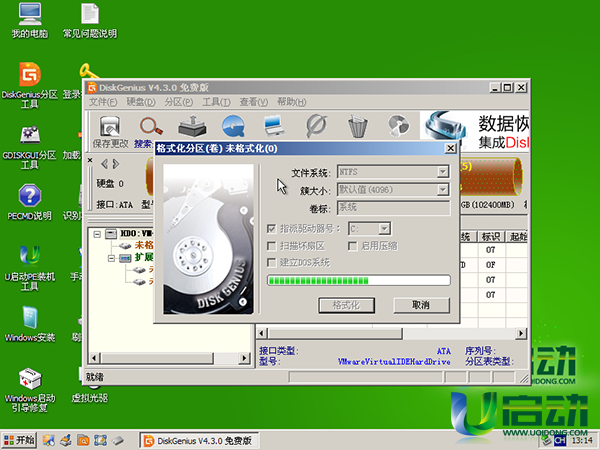The height and width of the screenshot is (450, 600).
Task: Click the green formatting progress bar
Action: pyautogui.click(x=359, y=280)
